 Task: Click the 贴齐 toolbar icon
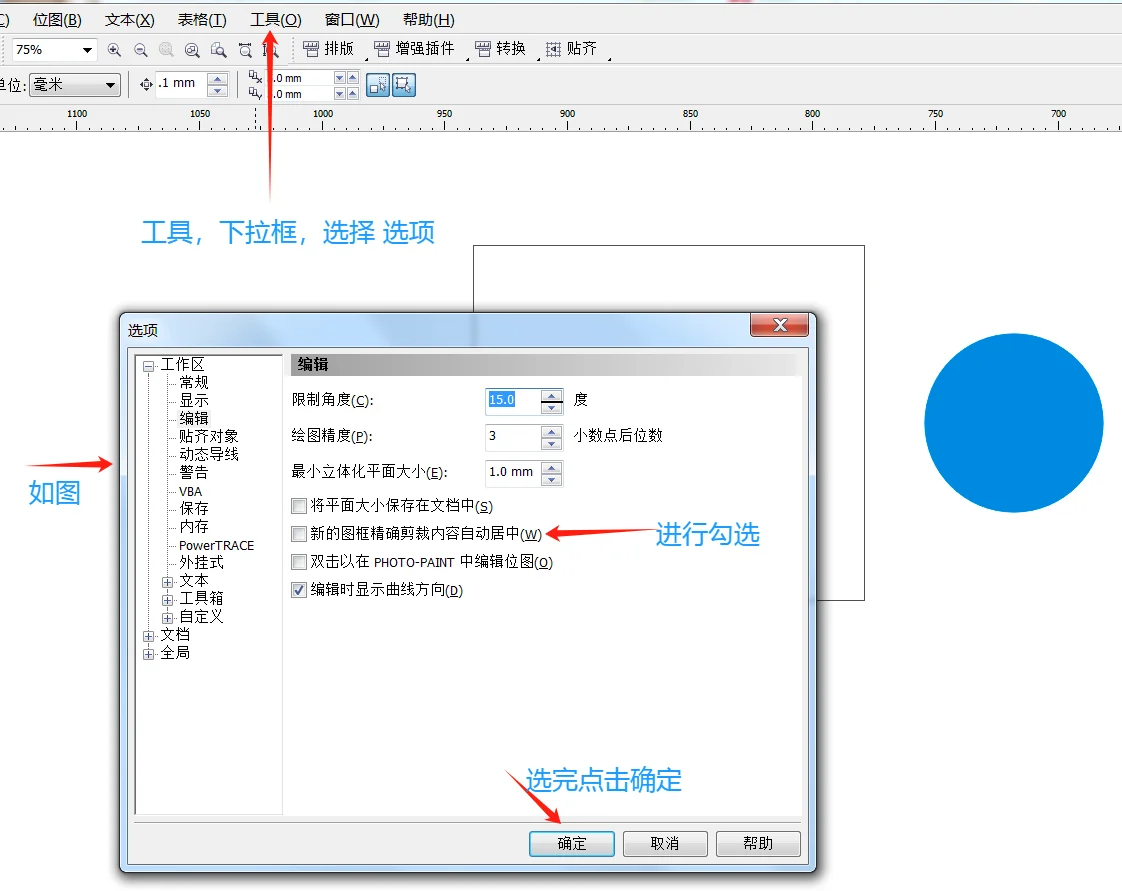tap(573, 48)
